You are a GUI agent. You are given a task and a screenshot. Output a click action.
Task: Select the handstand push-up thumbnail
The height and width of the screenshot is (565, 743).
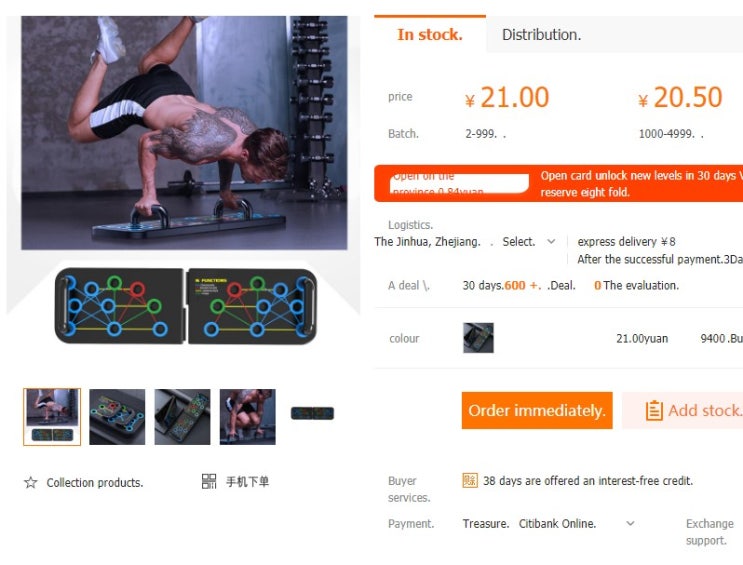tap(52, 417)
